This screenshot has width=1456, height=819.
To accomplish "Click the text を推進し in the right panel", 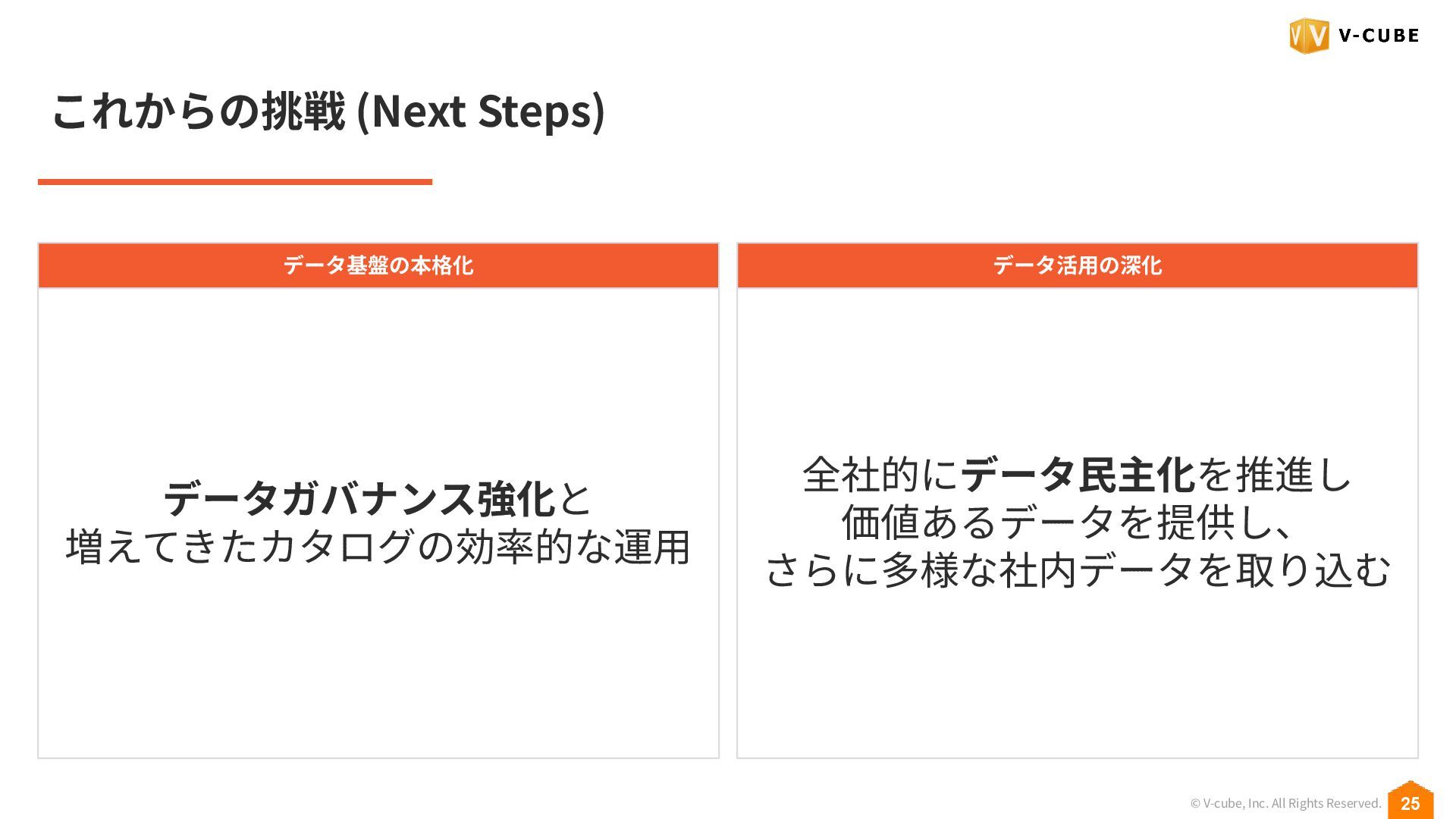I will pyautogui.click(x=1274, y=475).
